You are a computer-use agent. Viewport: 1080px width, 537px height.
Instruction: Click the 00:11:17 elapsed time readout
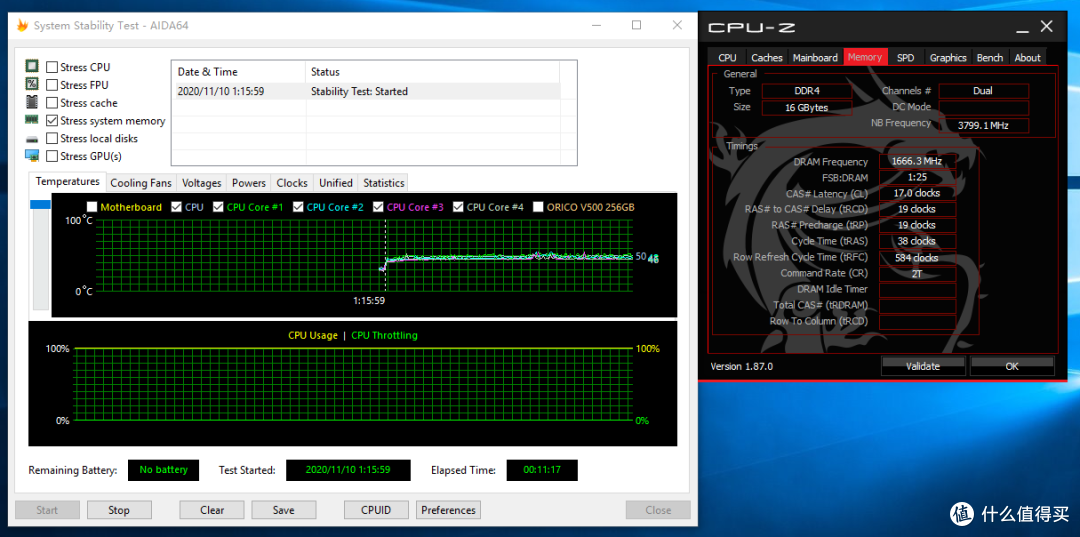click(x=542, y=470)
